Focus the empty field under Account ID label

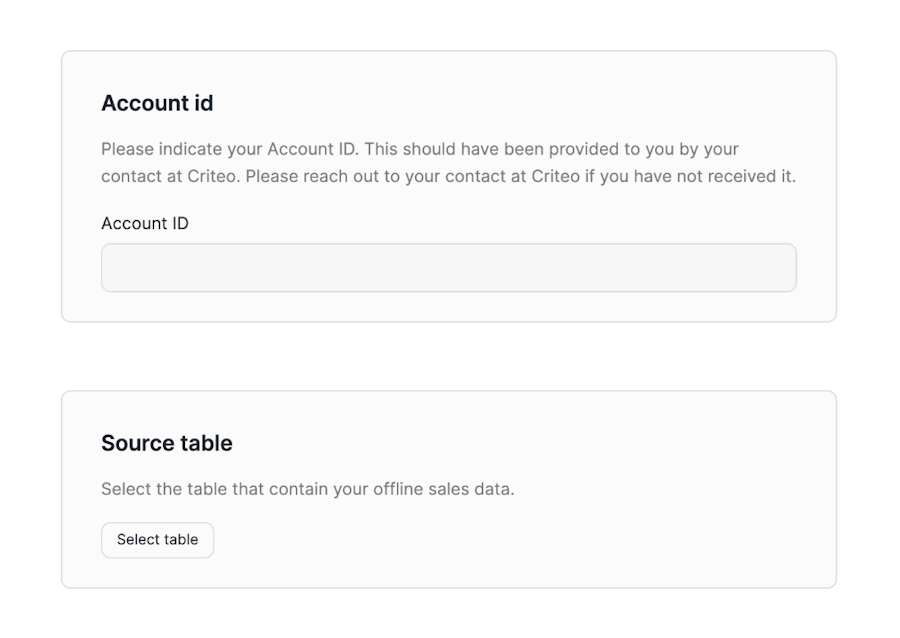tap(448, 268)
